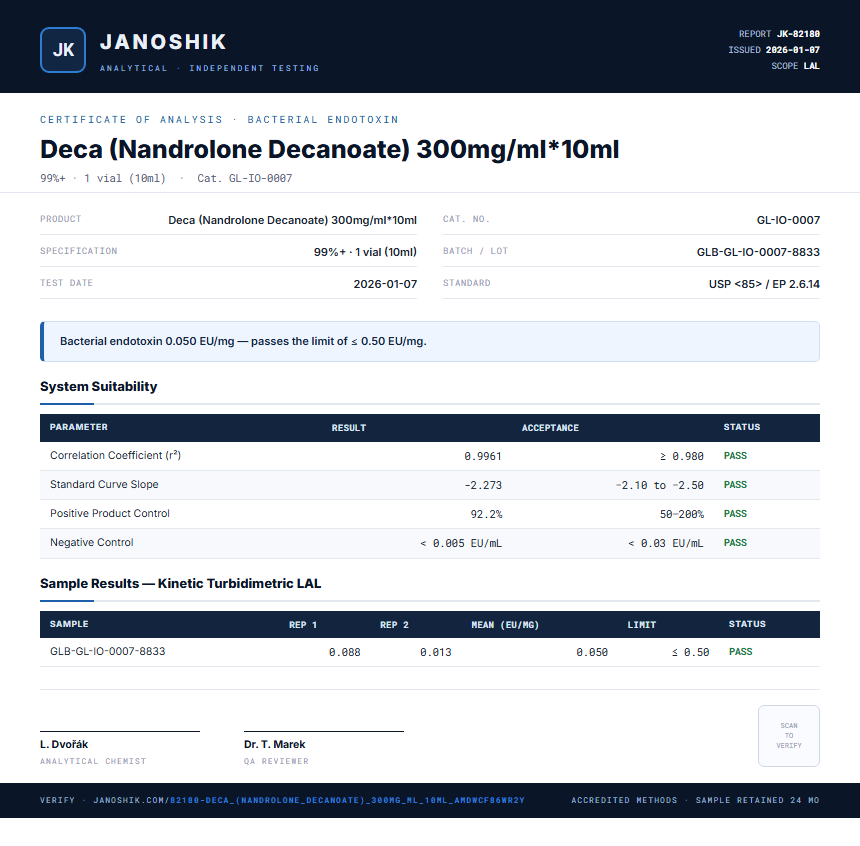Click acceptance range 50–200%
The height and width of the screenshot is (846, 860).
pyautogui.click(x=682, y=514)
